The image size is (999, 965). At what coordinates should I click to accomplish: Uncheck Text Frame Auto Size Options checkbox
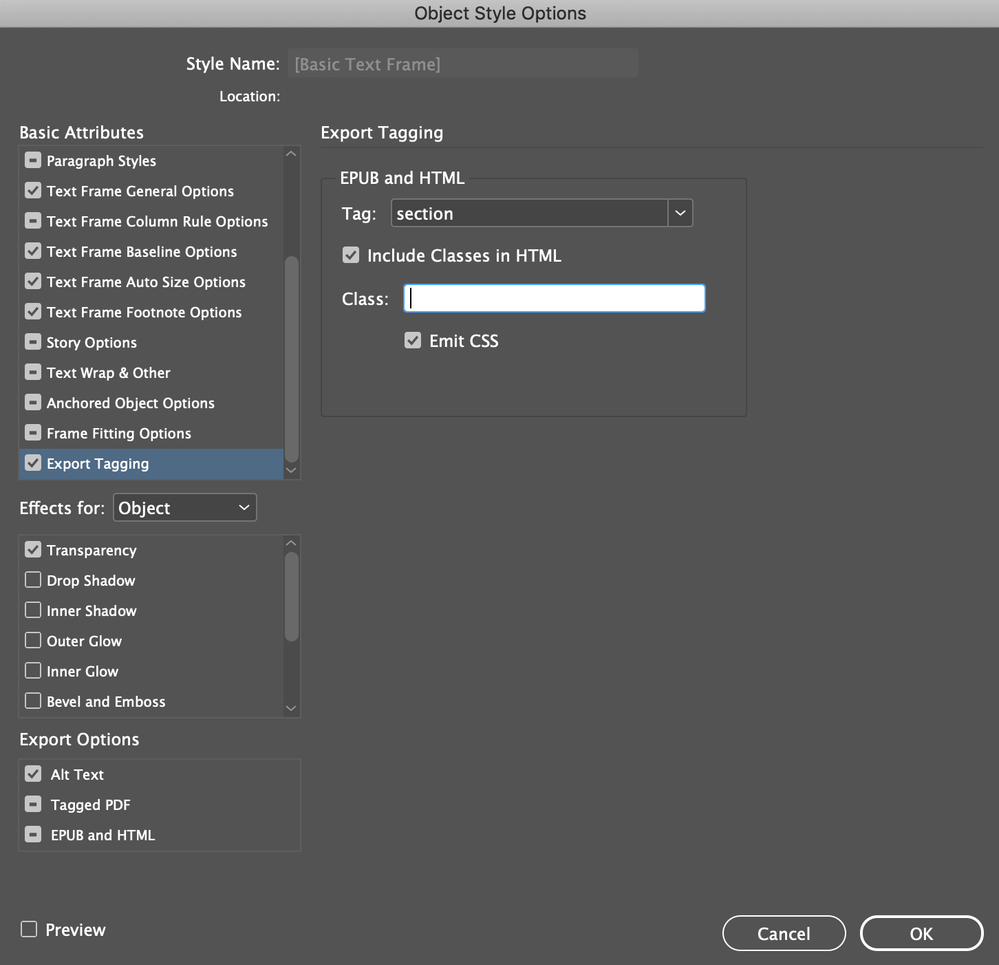(x=33, y=282)
